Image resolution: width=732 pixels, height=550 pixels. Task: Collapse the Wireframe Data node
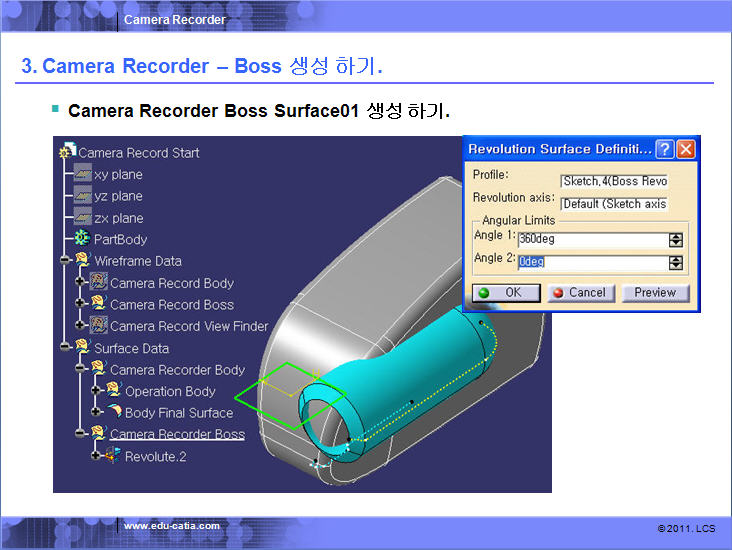(66, 261)
